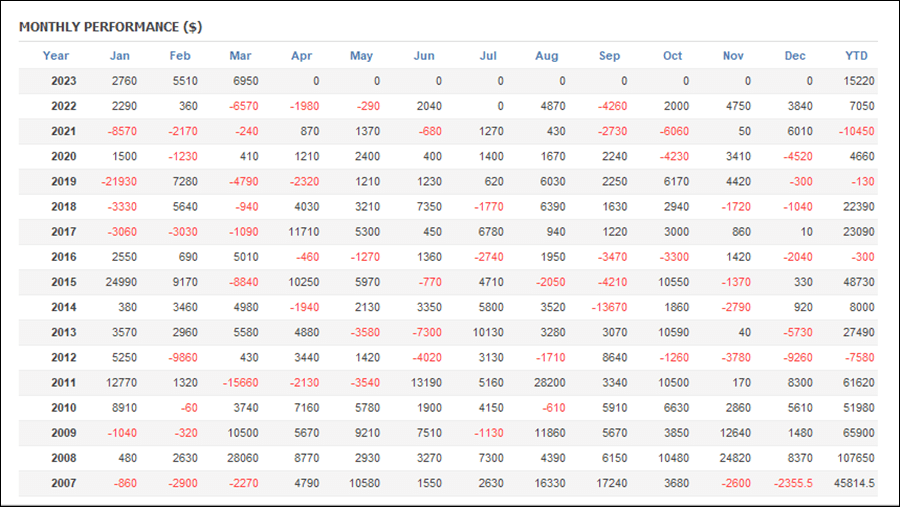Click the 12640 November 2009 value

[735, 433]
